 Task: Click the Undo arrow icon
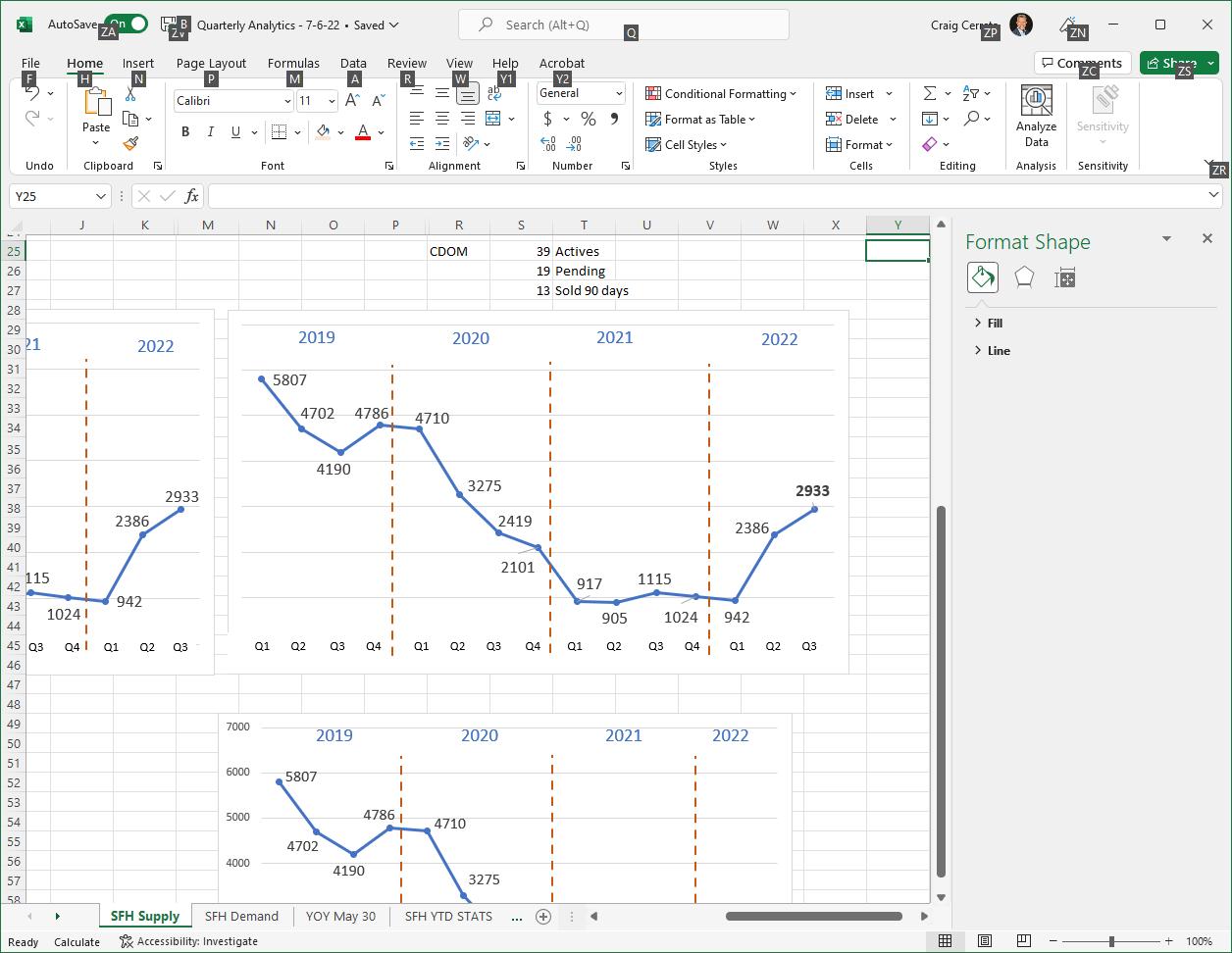click(x=31, y=93)
